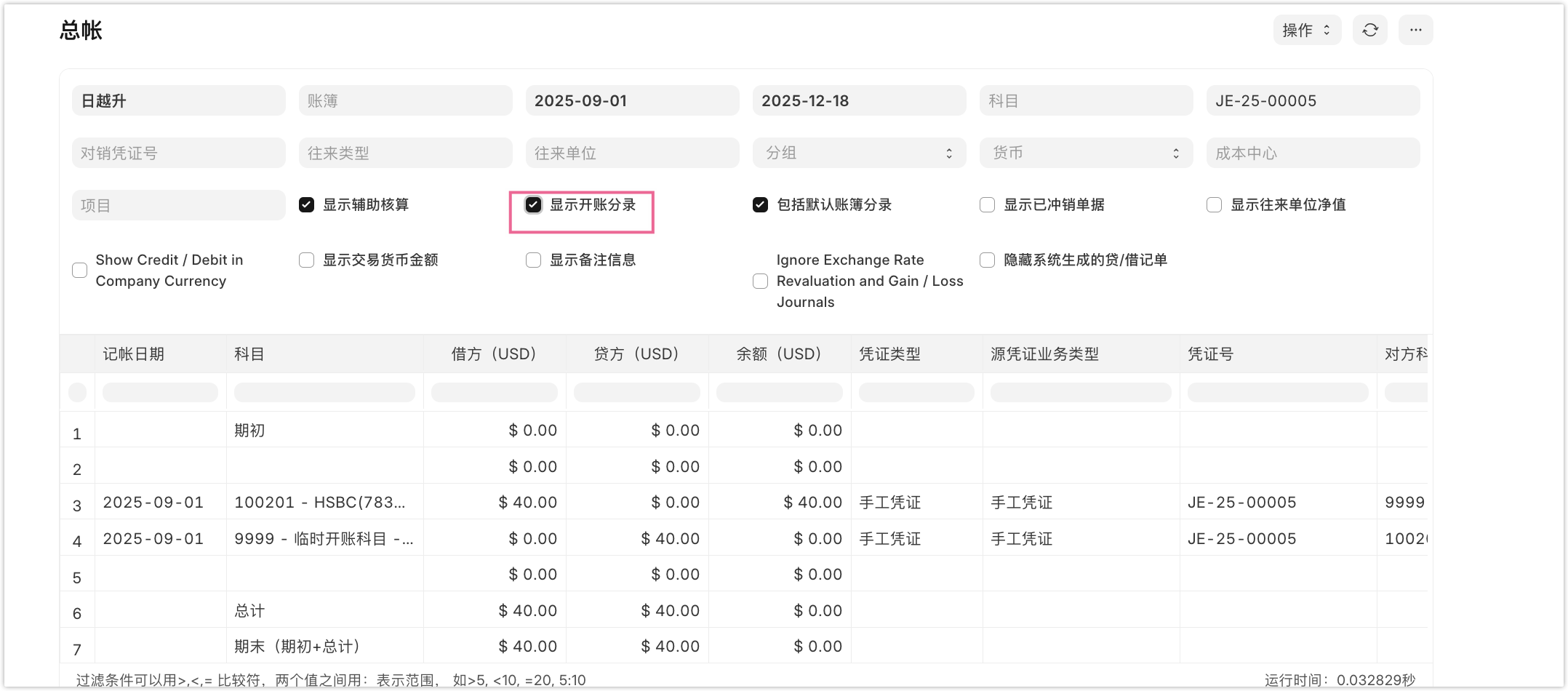Open the three-dot more options menu
The height and width of the screenshot is (691, 1568).
point(1415,30)
